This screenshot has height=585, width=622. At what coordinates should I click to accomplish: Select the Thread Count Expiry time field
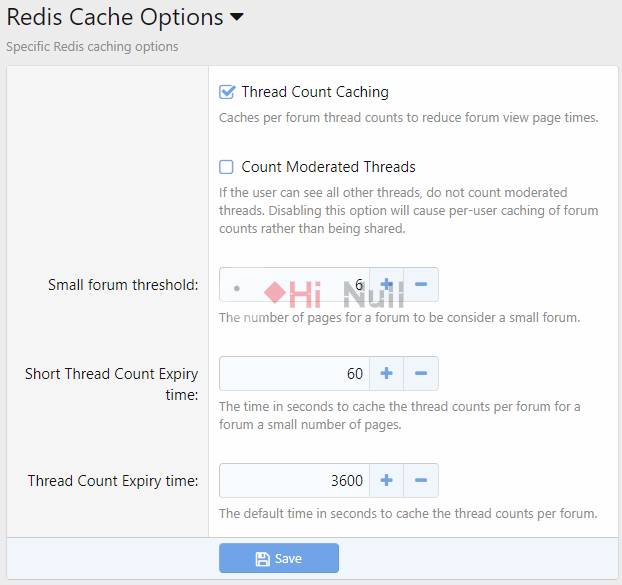294,480
